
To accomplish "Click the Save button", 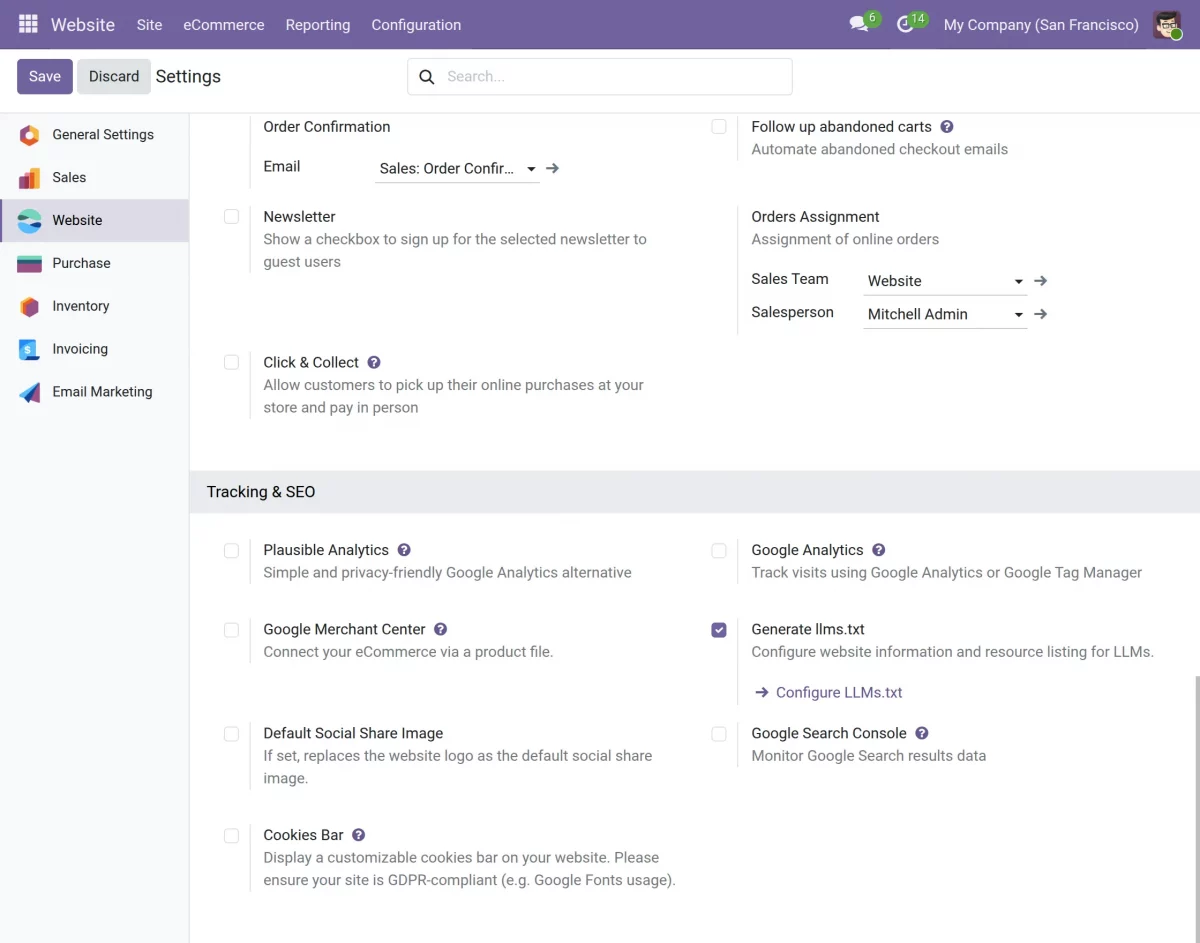I will (x=45, y=76).
